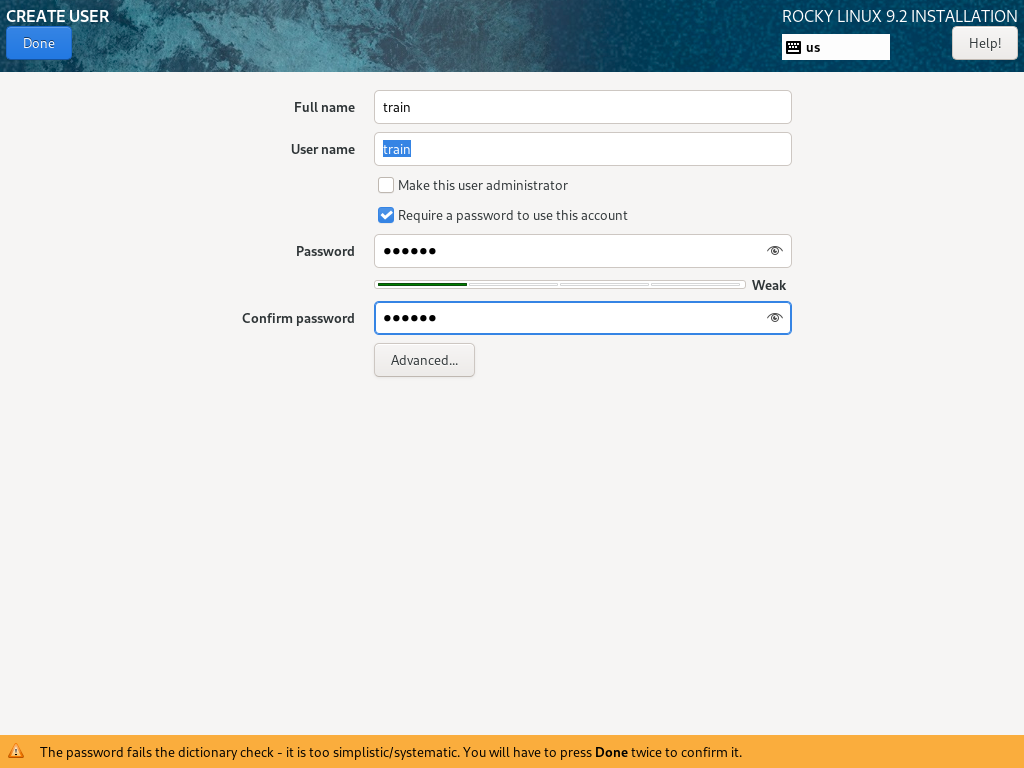The width and height of the screenshot is (1024, 768).
Task: Open the Help! documentation
Action: 984,43
